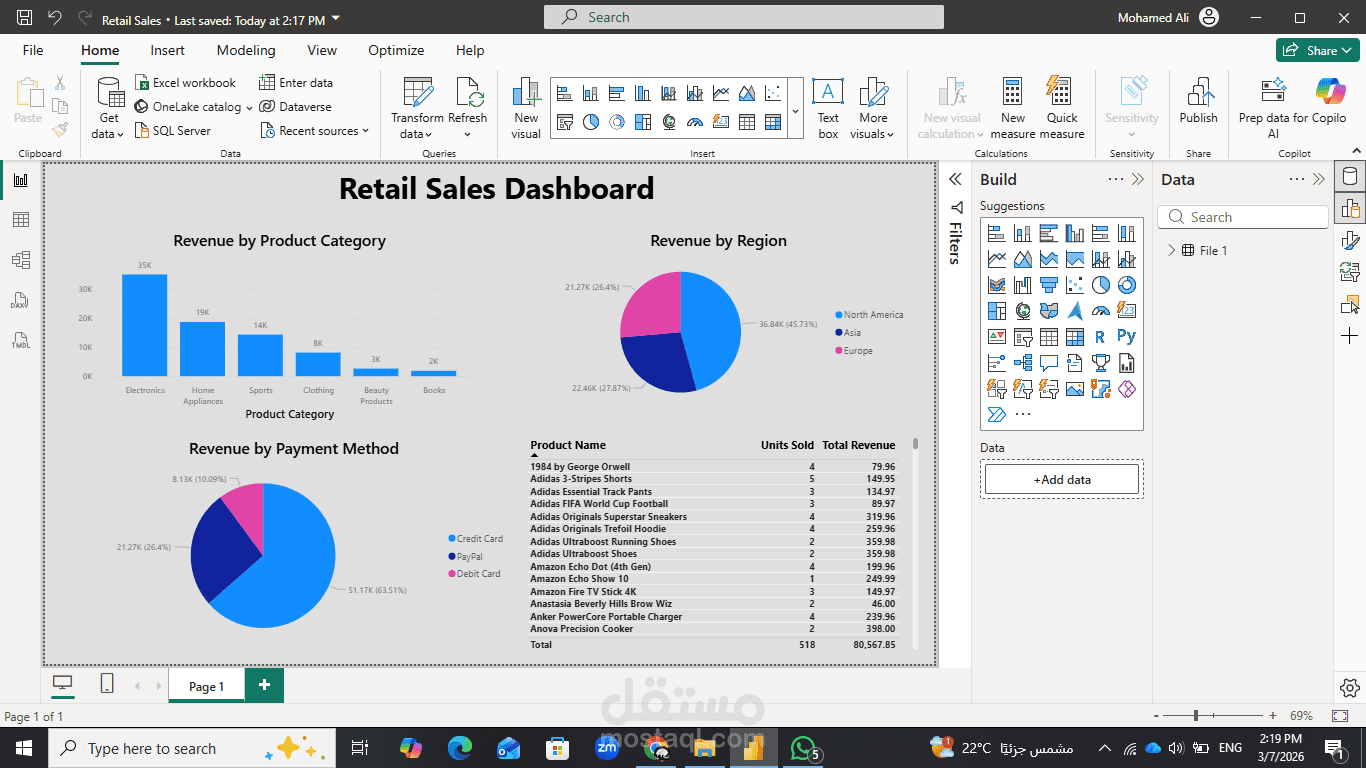Select the Optimize ribbon tab

(x=396, y=50)
